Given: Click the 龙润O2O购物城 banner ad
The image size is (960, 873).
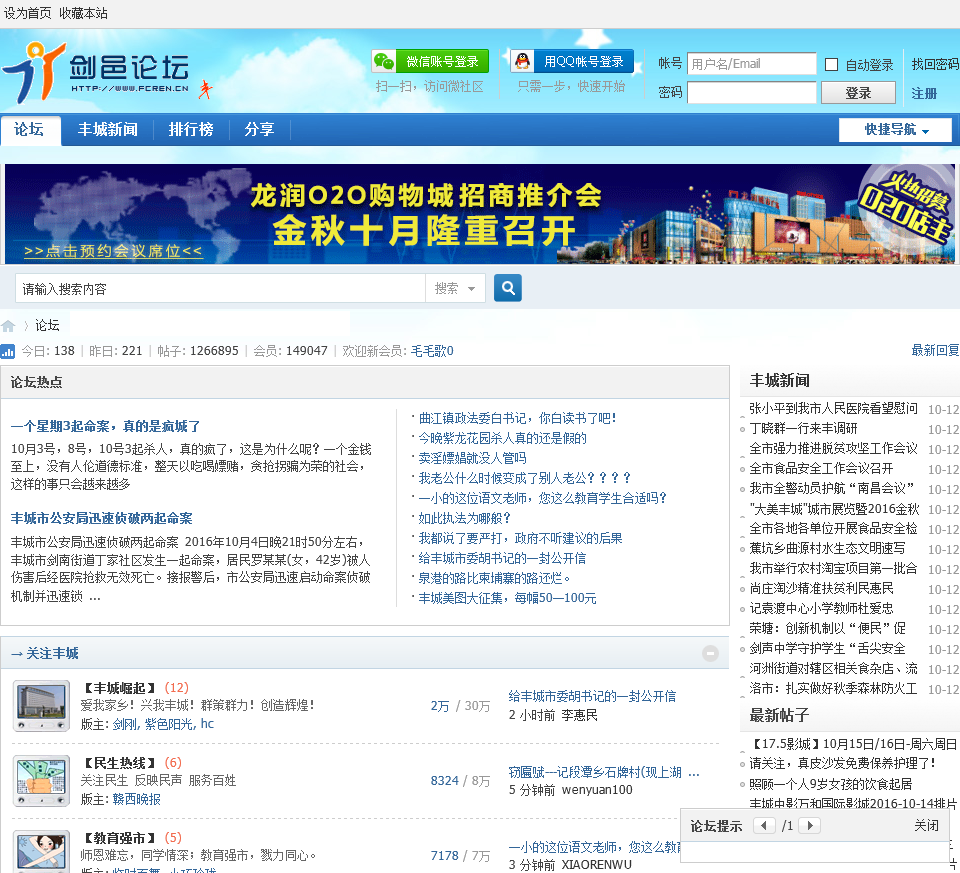Looking at the screenshot, I should (x=479, y=214).
